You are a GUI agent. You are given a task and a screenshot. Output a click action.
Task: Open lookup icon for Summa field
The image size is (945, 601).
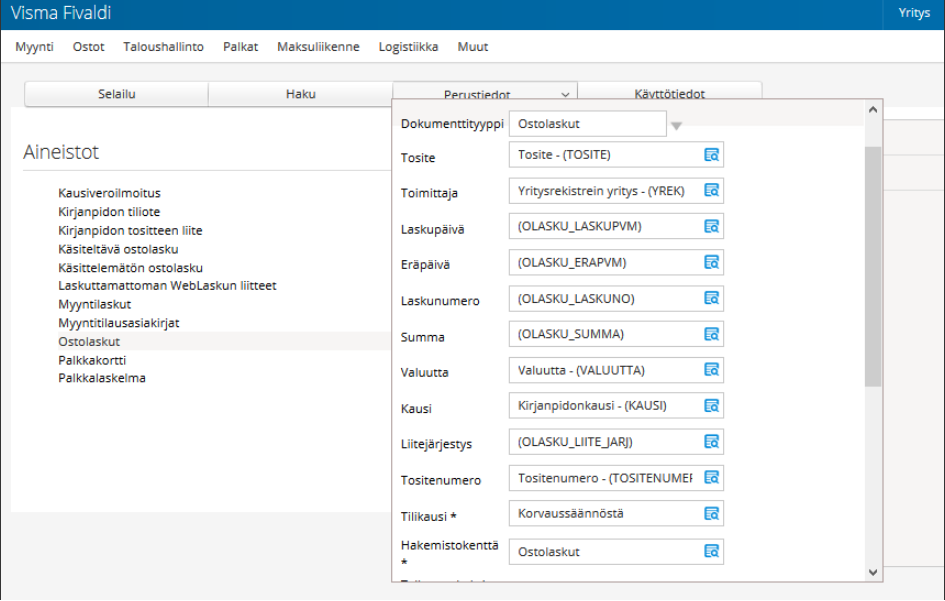coord(711,335)
